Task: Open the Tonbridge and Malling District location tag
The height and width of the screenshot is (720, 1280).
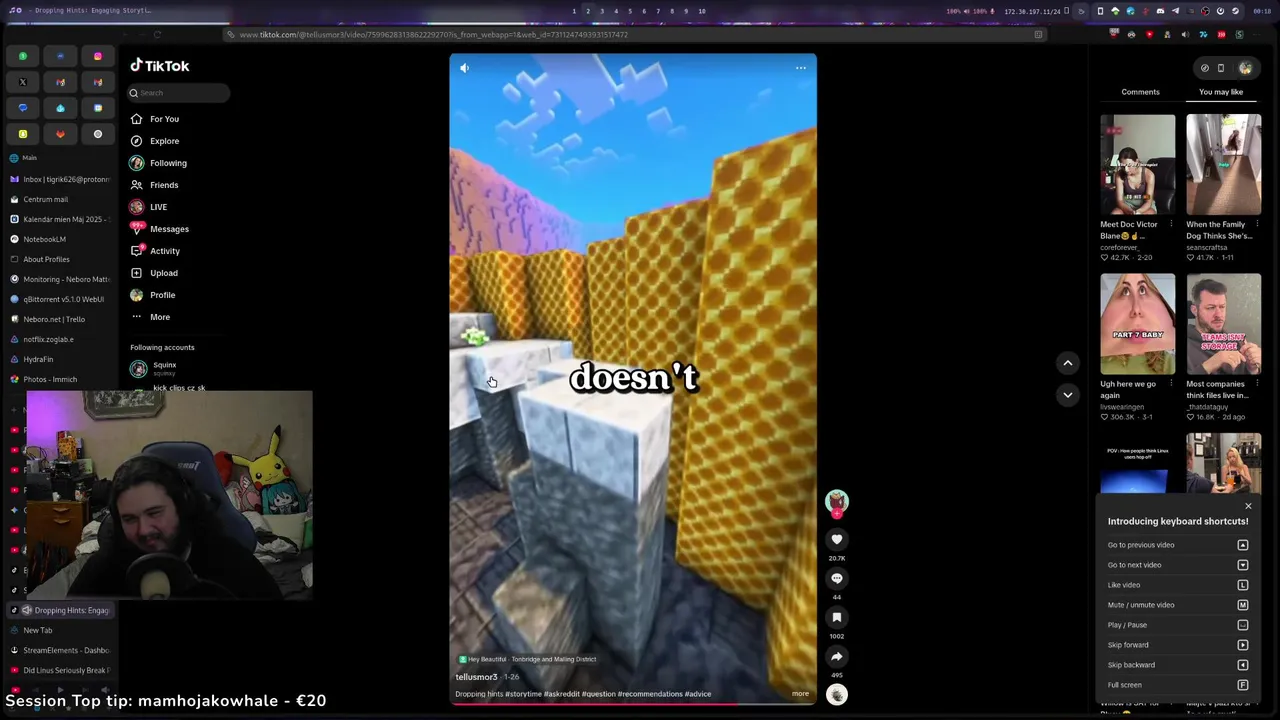Action: [528, 659]
